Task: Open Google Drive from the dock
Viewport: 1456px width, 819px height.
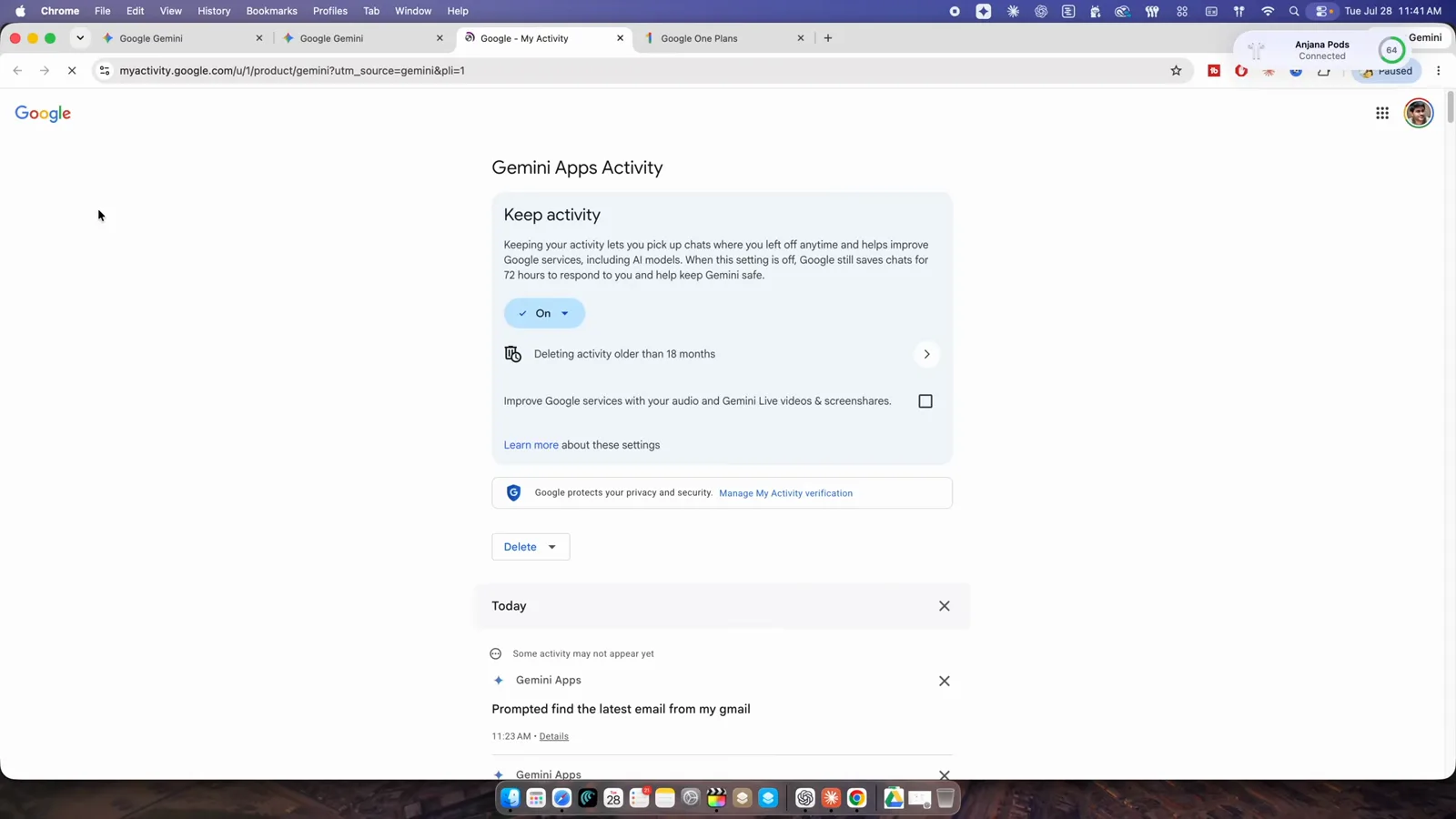Action: [x=894, y=798]
